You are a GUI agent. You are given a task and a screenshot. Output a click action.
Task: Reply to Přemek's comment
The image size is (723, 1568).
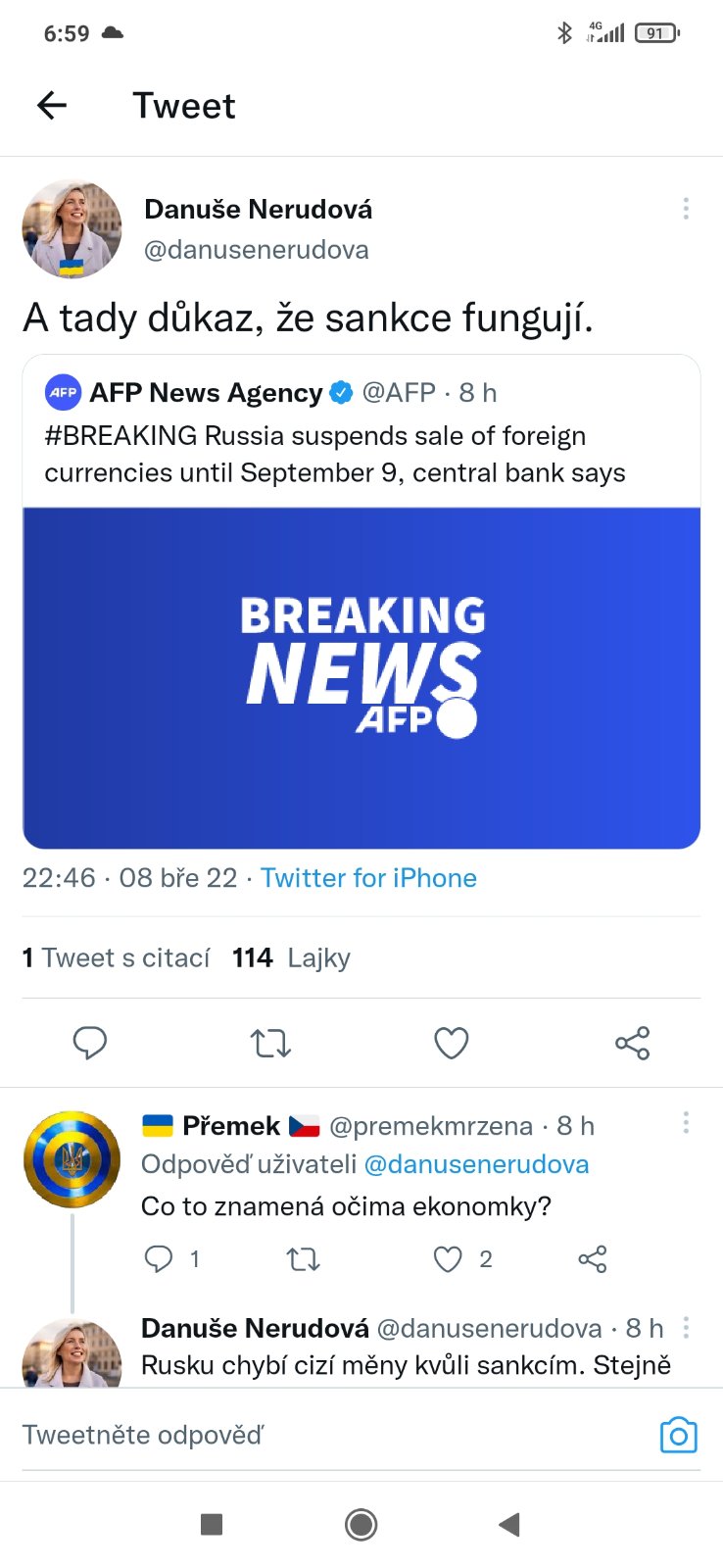pyautogui.click(x=159, y=1258)
